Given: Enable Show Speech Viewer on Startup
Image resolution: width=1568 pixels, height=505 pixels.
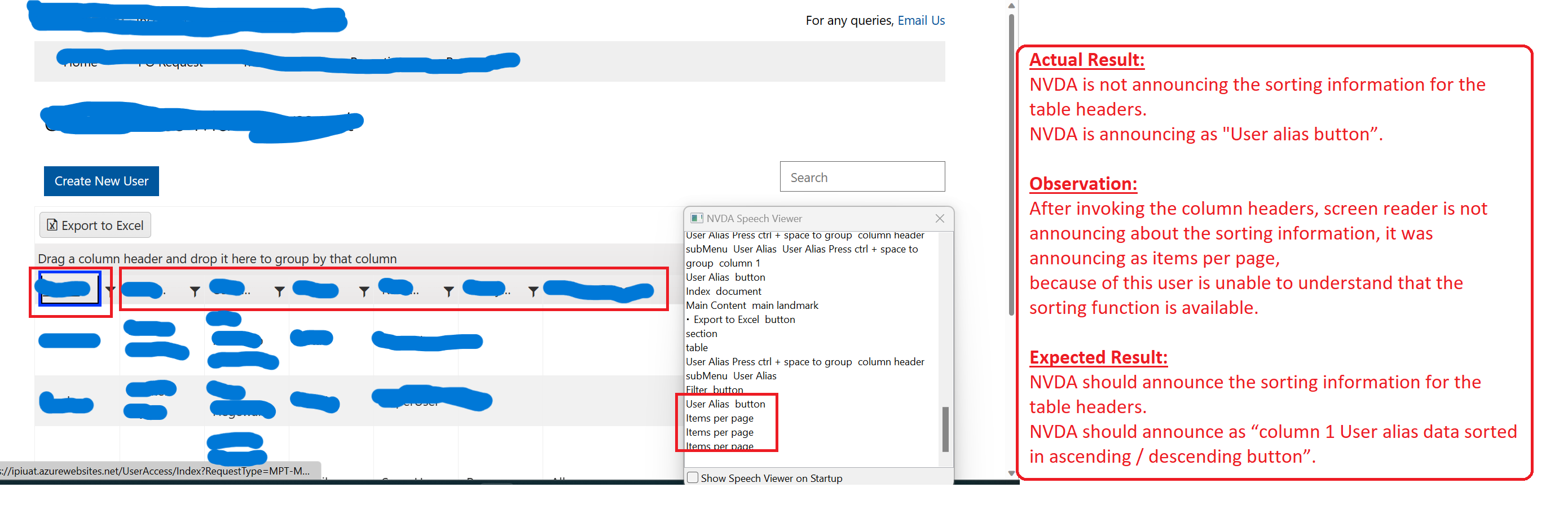Looking at the screenshot, I should point(693,477).
